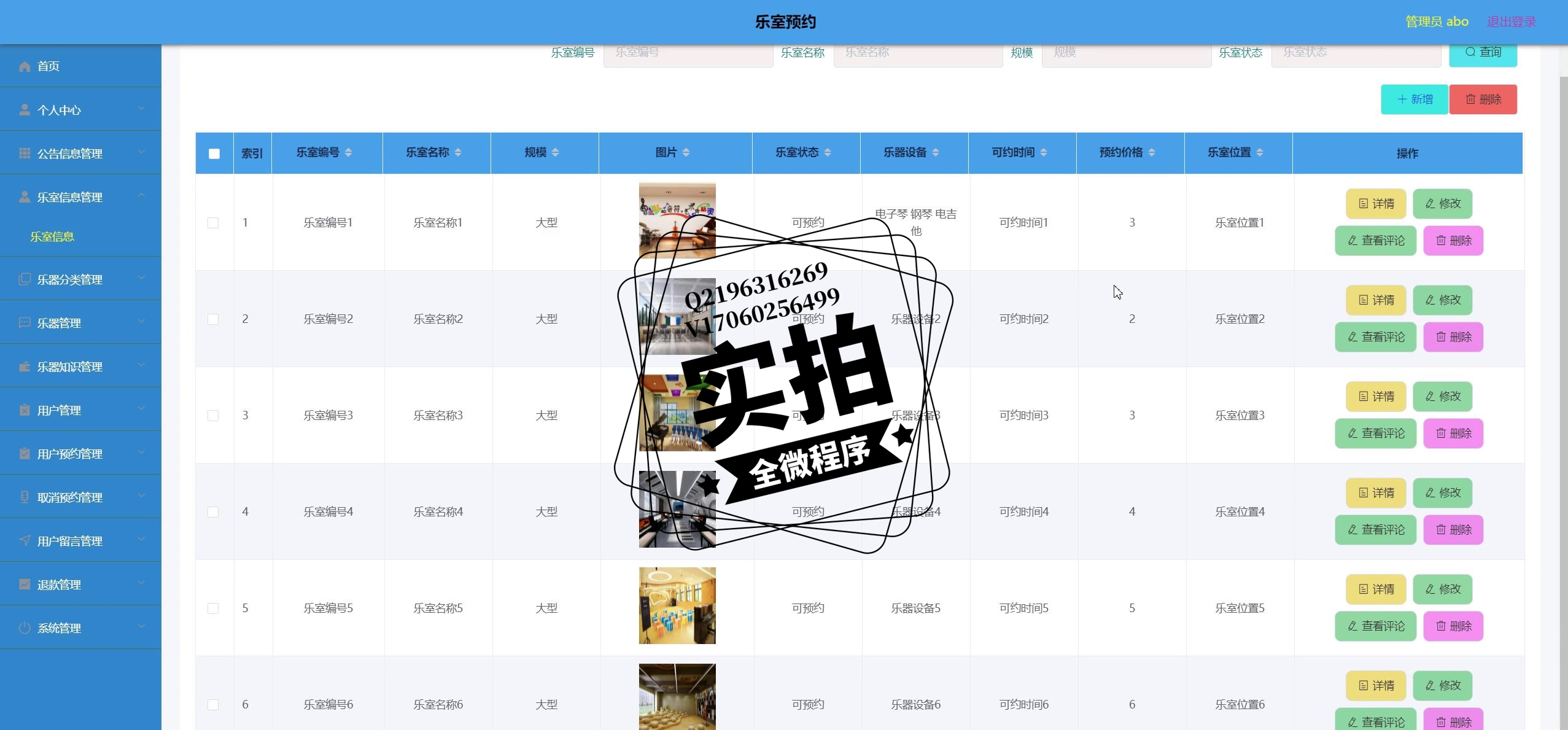Screen dimensions: 1568x730
Task: Open the 系统管理 menu item
Action: pyautogui.click(x=80, y=627)
